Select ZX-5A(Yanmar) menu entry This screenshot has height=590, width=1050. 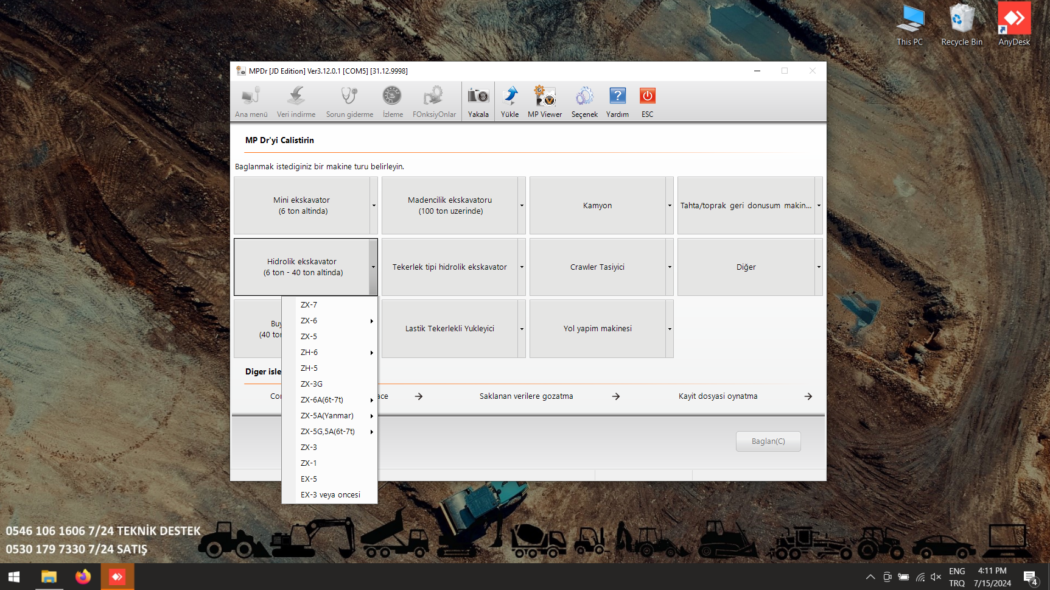click(x=328, y=416)
